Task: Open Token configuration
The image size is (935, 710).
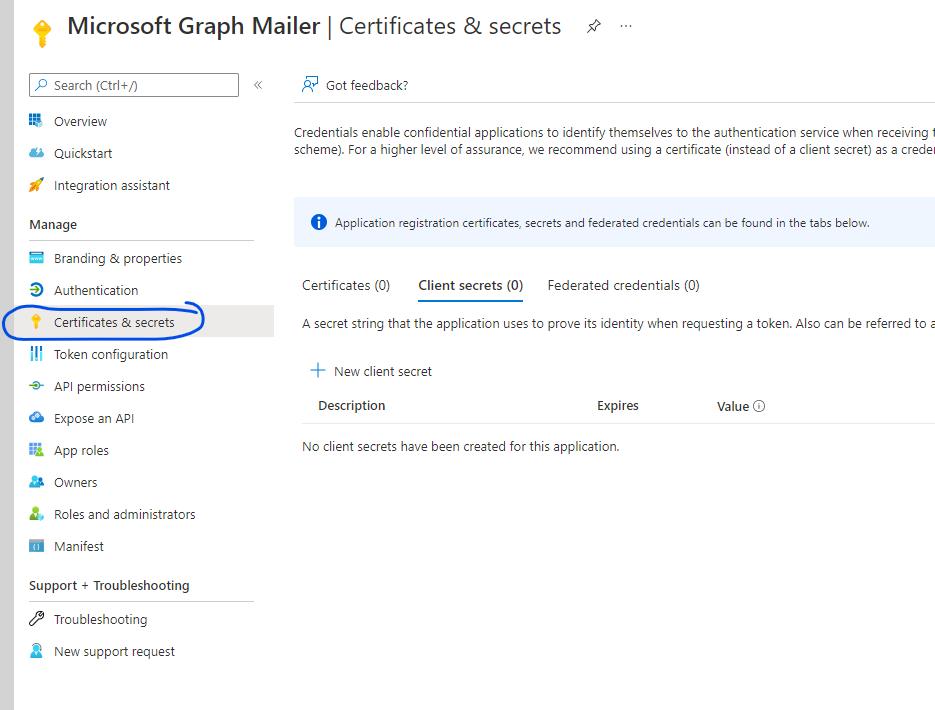Action: (x=110, y=355)
